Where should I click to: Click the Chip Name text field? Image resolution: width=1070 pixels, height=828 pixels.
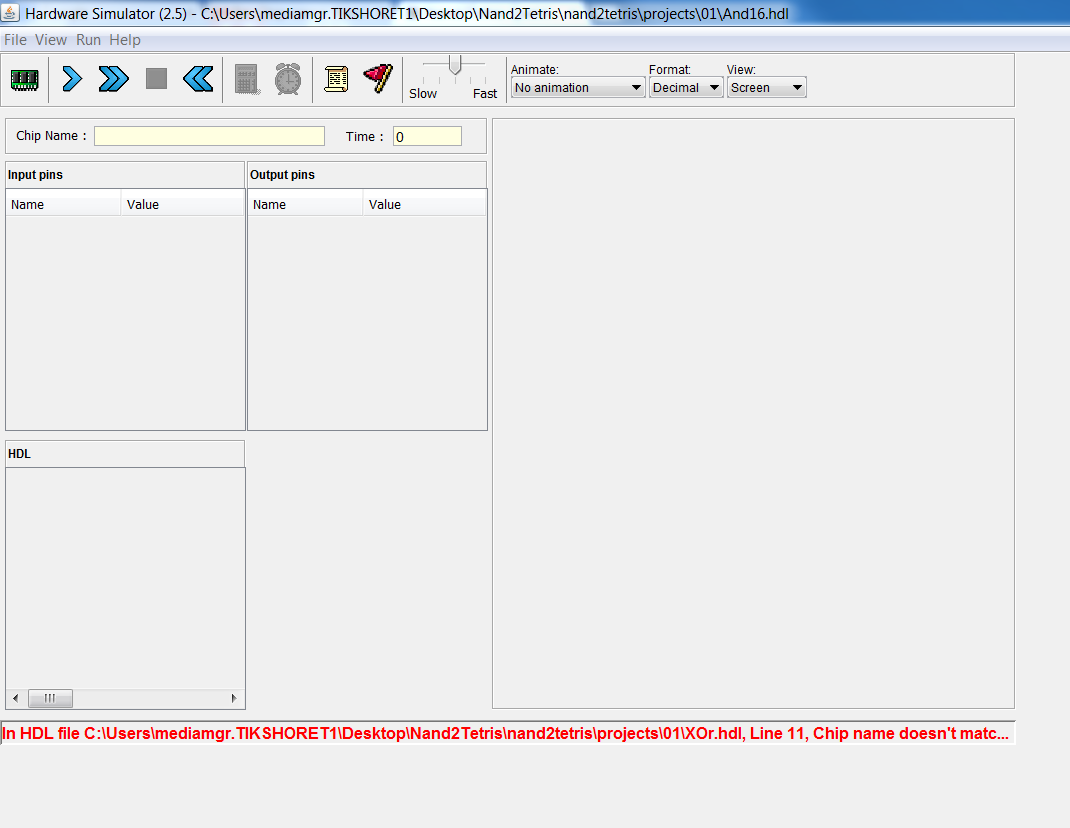(x=209, y=136)
